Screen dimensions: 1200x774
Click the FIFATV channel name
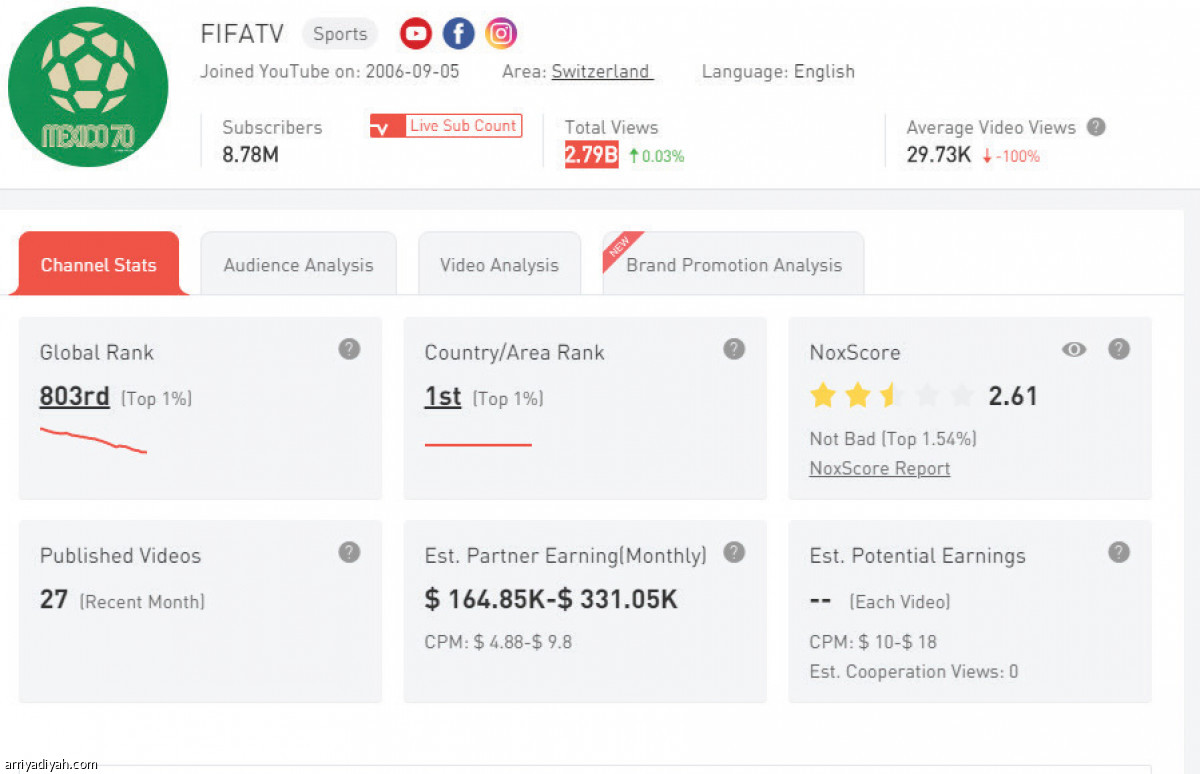pos(242,34)
